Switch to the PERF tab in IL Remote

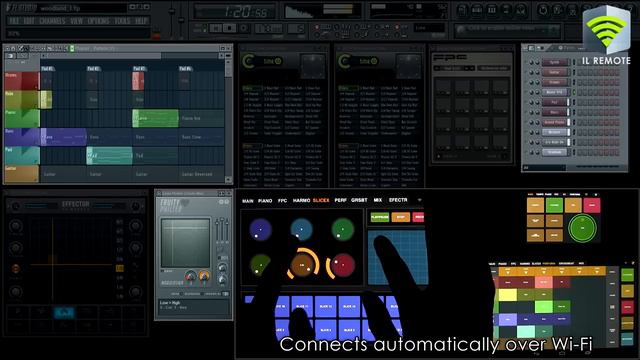tap(340, 200)
